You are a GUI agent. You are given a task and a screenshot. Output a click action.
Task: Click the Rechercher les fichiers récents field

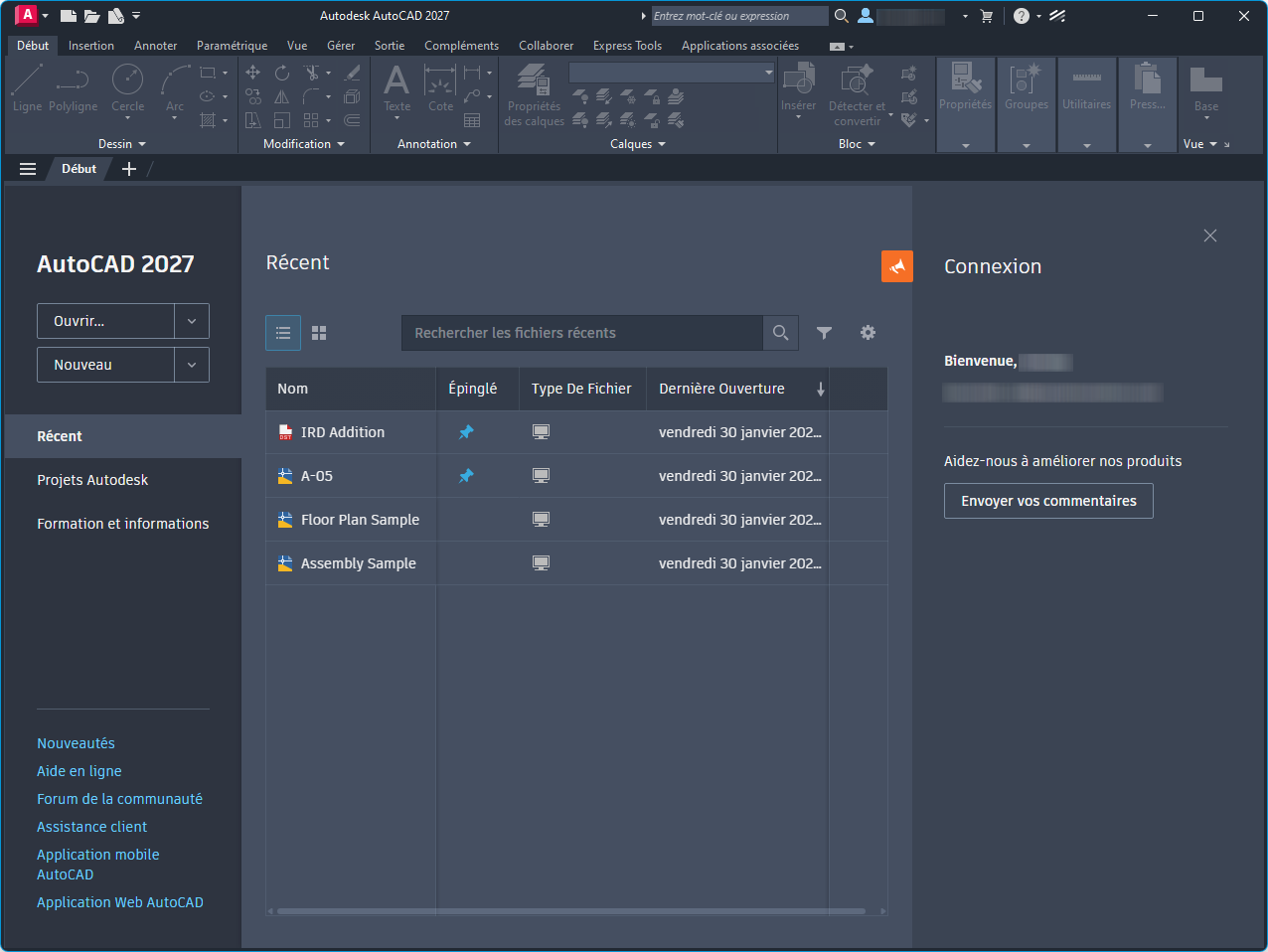(x=582, y=333)
